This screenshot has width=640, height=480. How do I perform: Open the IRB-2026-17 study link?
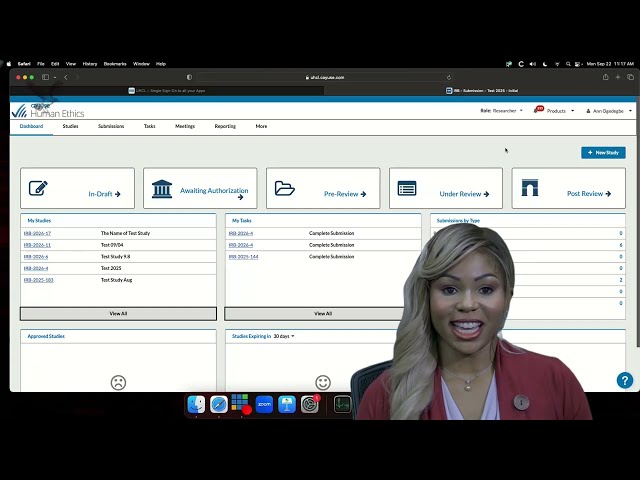(37, 233)
